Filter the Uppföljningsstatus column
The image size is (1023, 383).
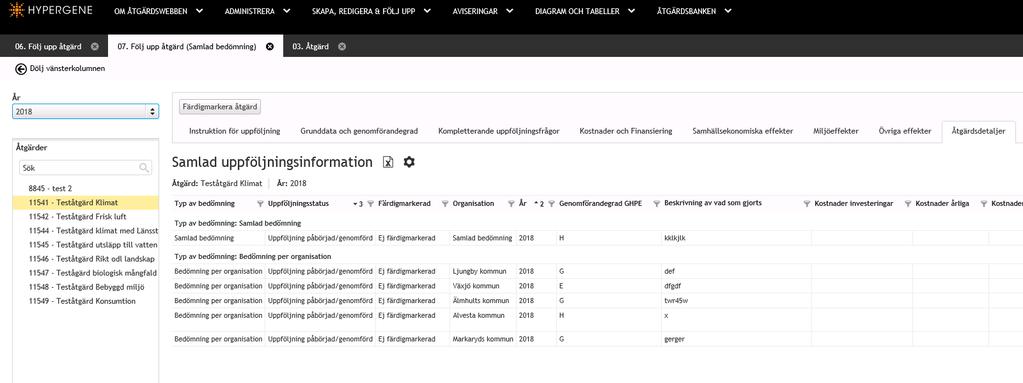point(371,204)
